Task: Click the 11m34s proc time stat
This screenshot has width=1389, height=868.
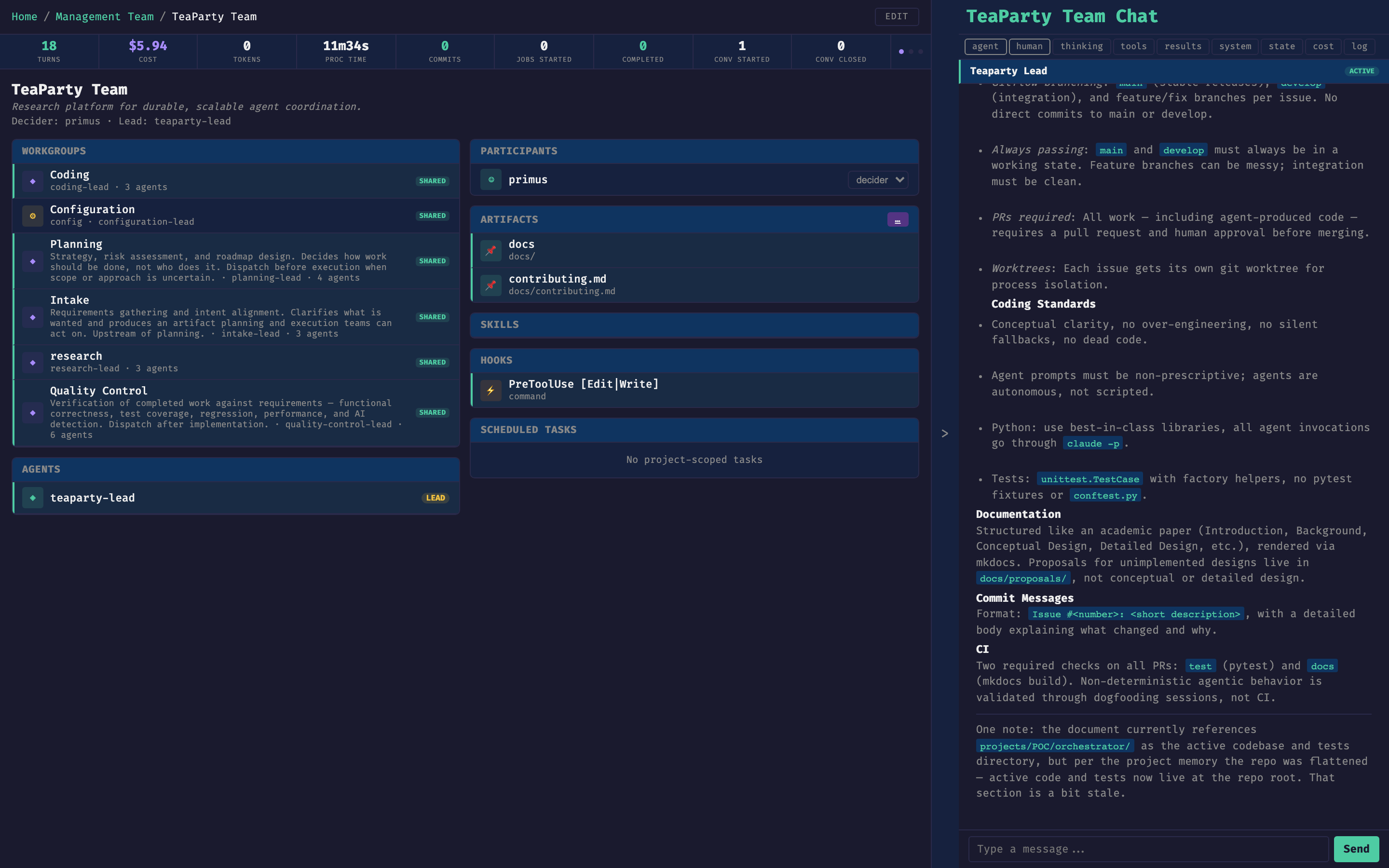Action: (346, 52)
